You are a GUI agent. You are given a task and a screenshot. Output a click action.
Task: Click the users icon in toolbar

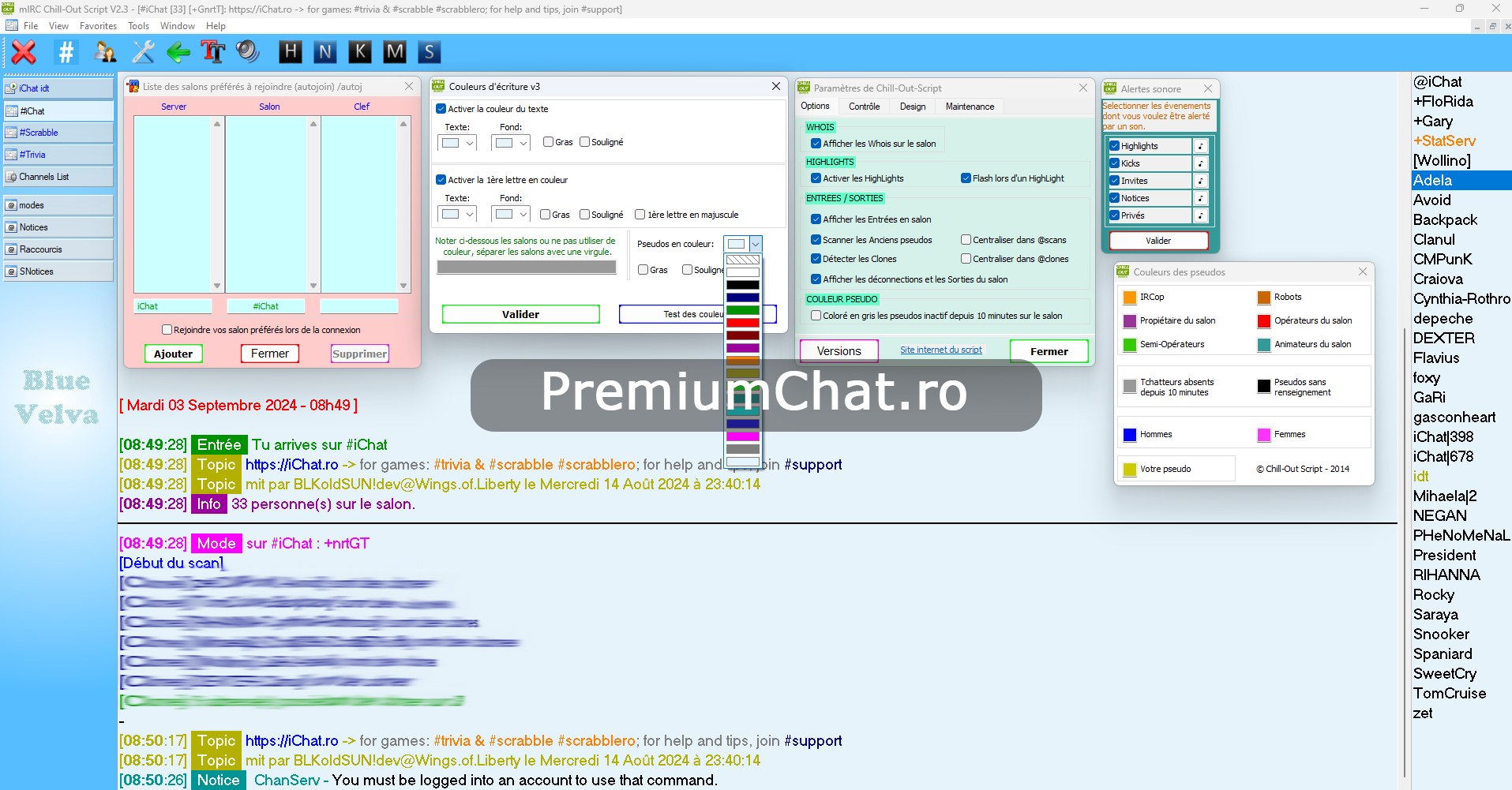point(105,52)
